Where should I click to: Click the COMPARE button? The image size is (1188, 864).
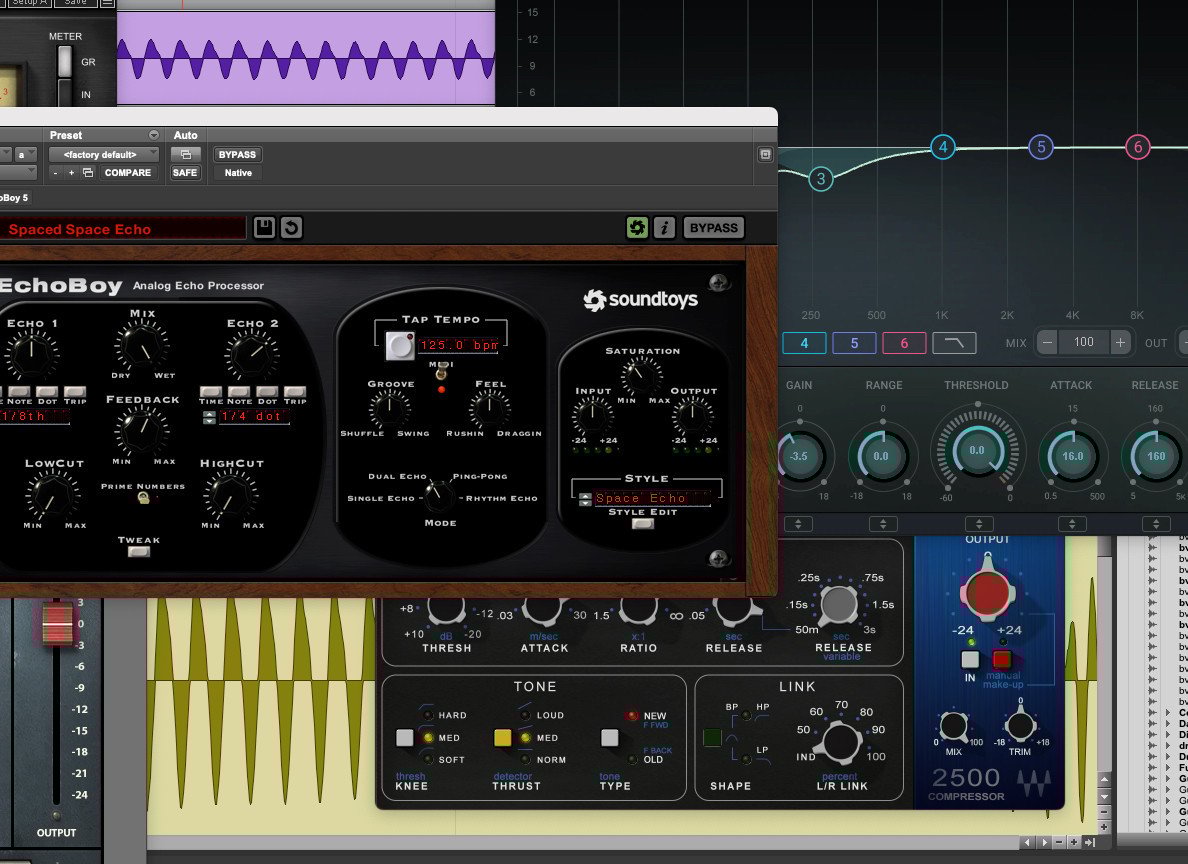pyautogui.click(x=128, y=173)
